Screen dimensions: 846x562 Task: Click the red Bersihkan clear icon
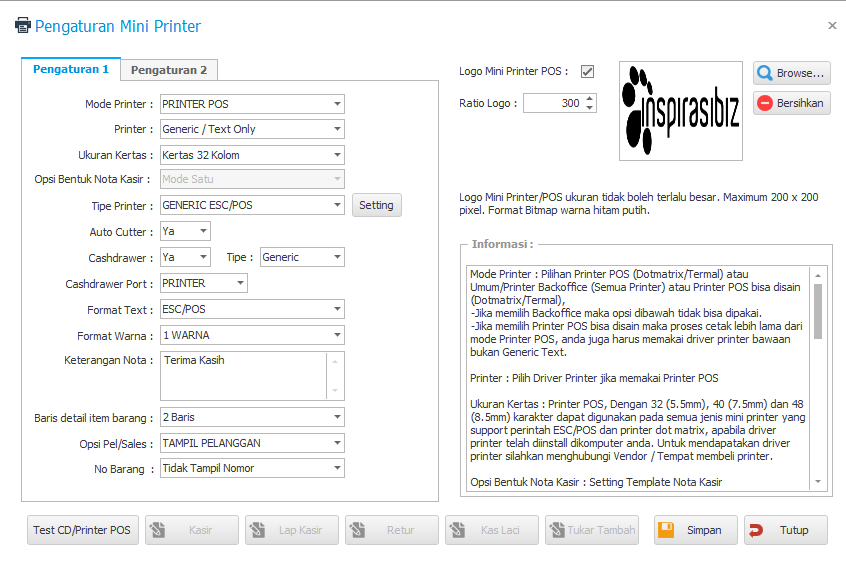[765, 103]
